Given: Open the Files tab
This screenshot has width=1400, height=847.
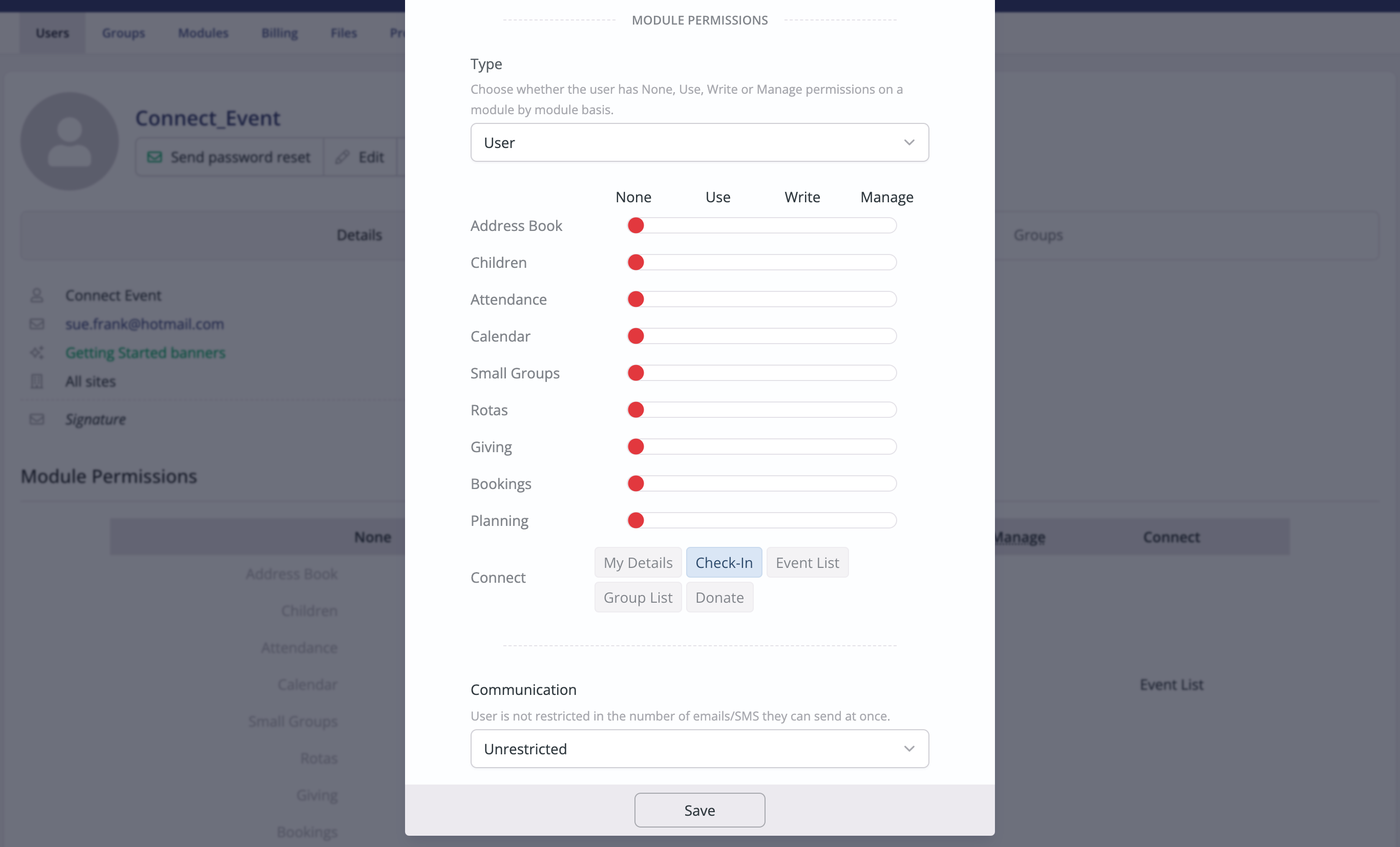Looking at the screenshot, I should (343, 33).
